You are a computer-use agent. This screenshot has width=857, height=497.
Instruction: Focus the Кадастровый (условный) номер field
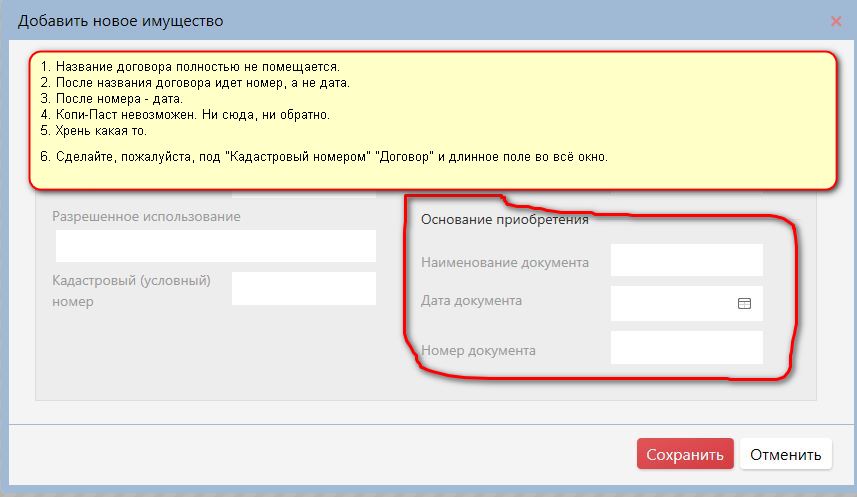pyautogui.click(x=303, y=288)
